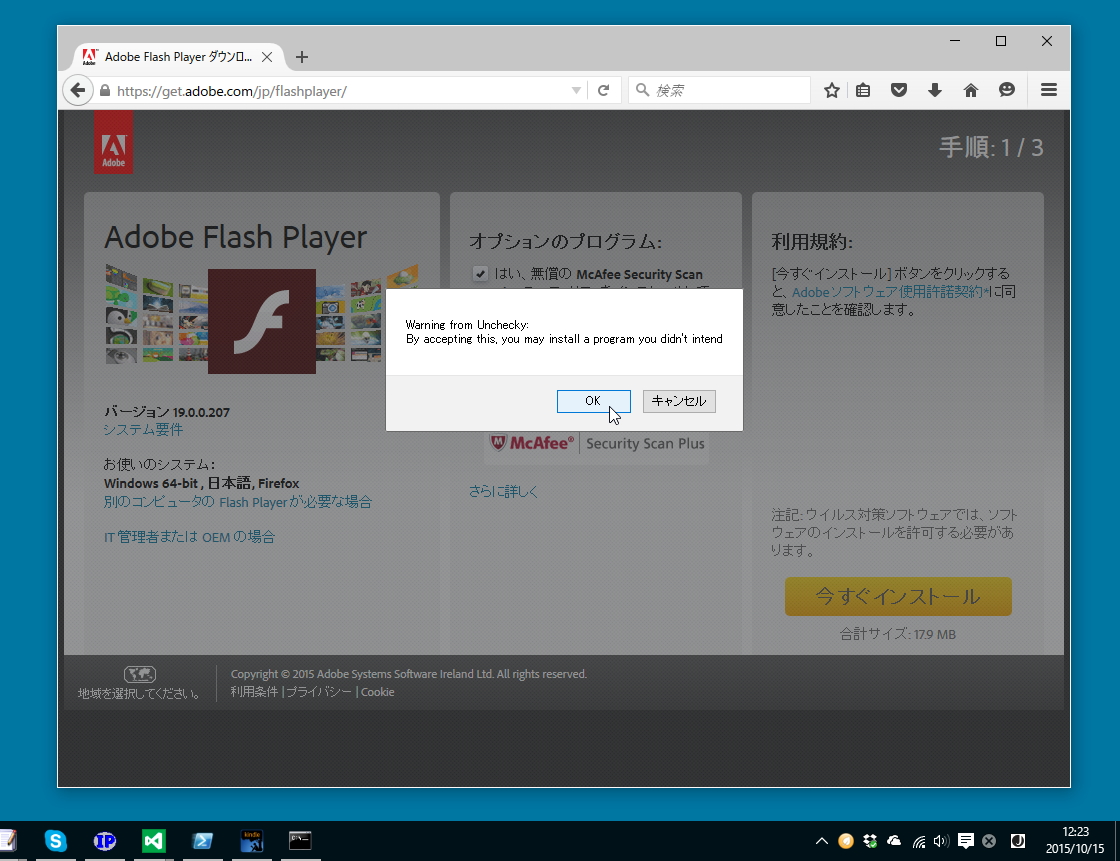Open the address bar history dropdown
Viewport: 1120px width, 861px height.
point(576,90)
